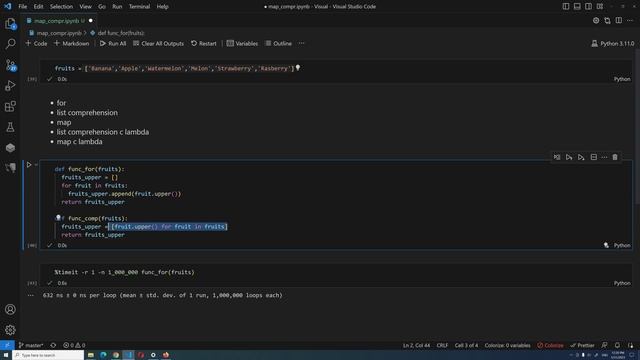Click the light bulb in fruits cell
The width and height of the screenshot is (640, 360).
point(298,68)
